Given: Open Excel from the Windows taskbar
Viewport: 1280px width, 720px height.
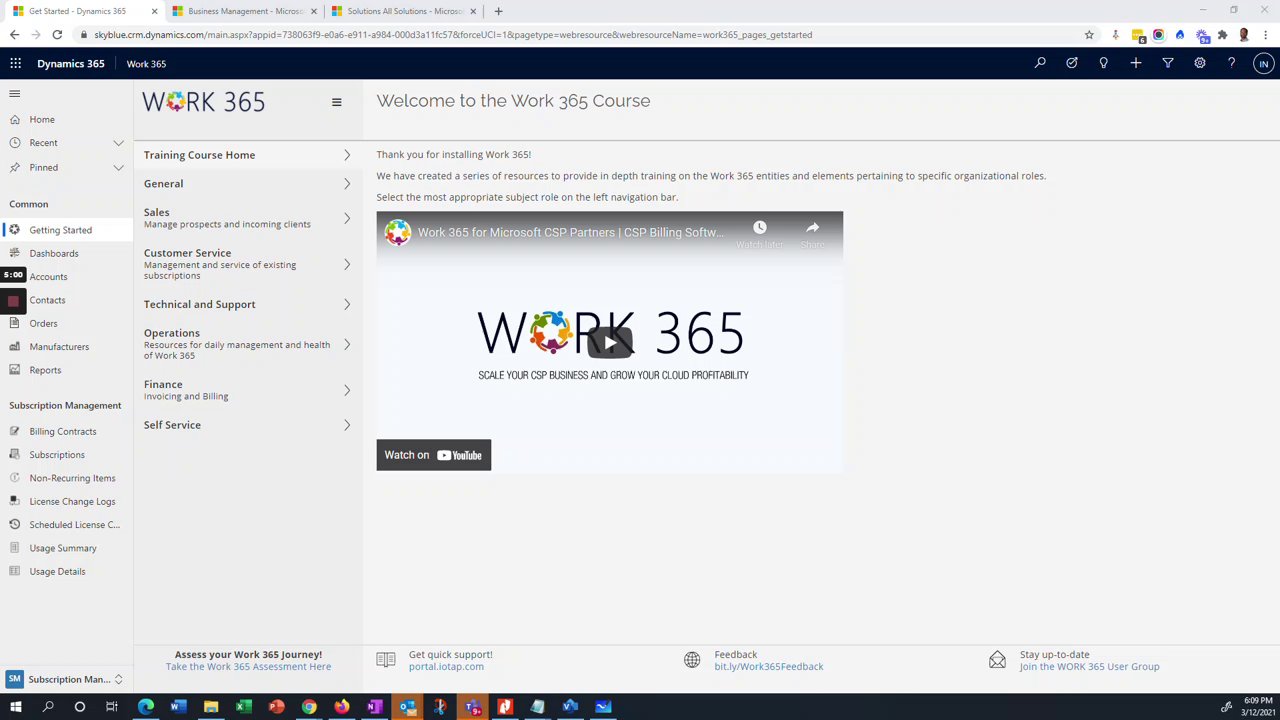Looking at the screenshot, I should point(243,707).
